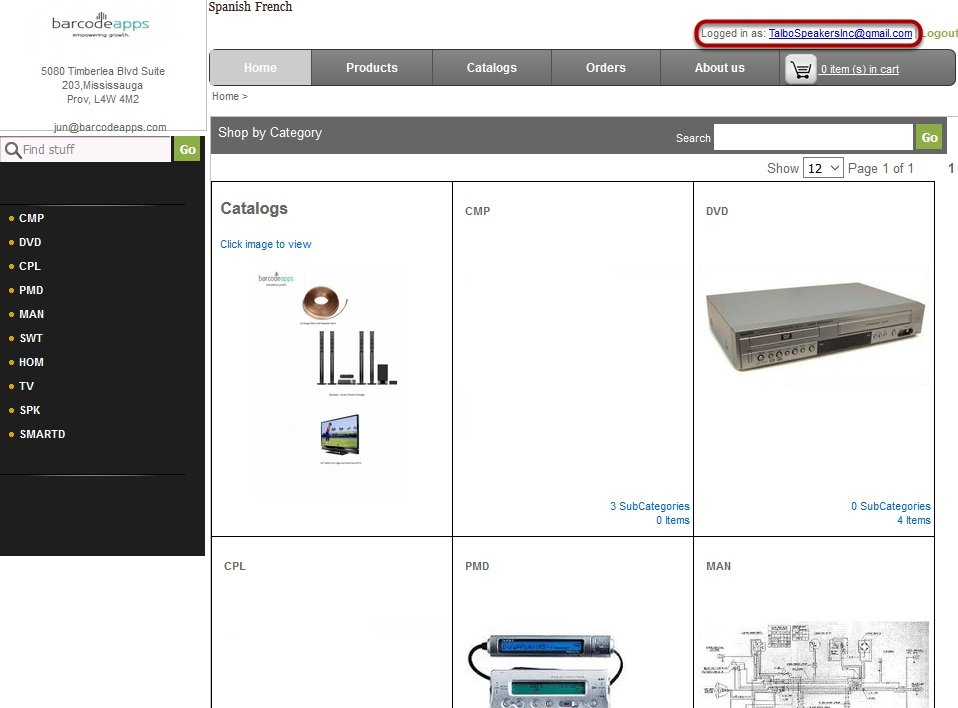
Task: Focus the Shop by Category search field
Action: [x=813, y=137]
